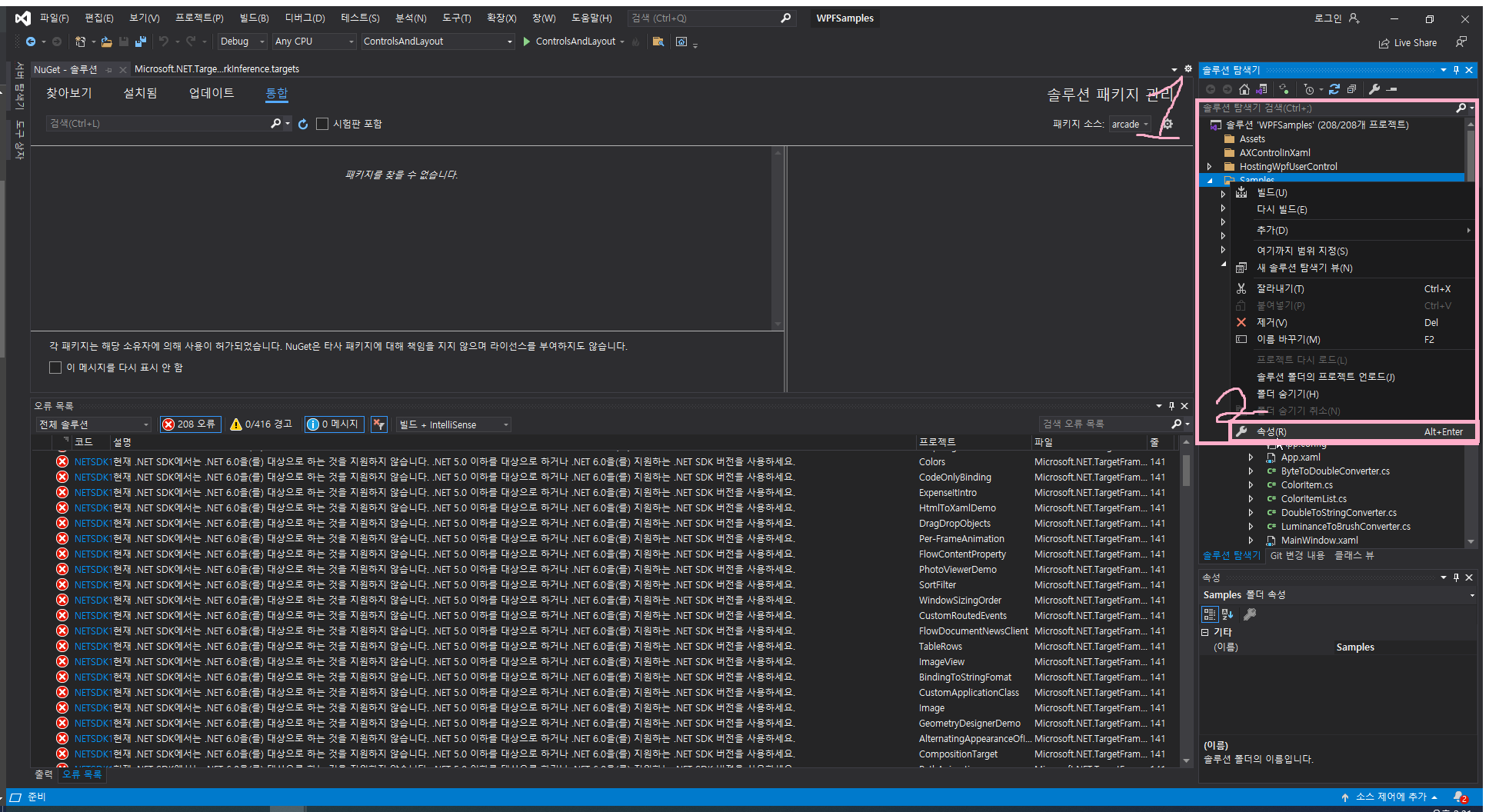1489x812 pixels.
Task: Start ControlsAndLayout with green play icon
Action: (x=527, y=42)
